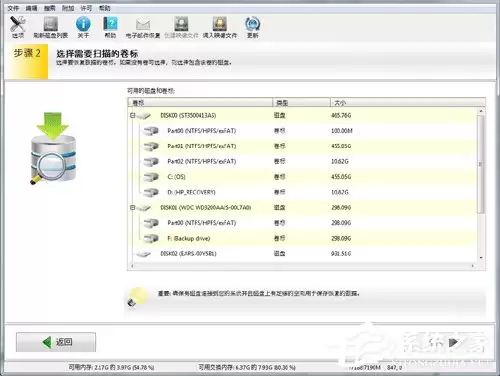
Task: Click drive icon beside C: (OS)
Action: 151,177
